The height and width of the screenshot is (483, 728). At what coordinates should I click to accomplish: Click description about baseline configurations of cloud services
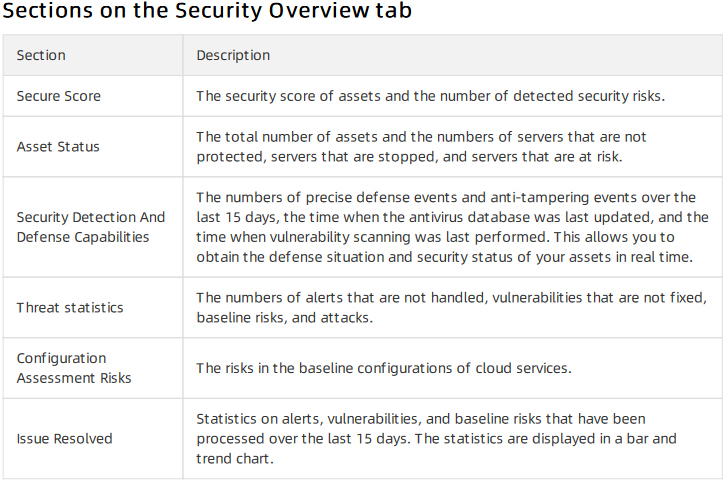(384, 368)
